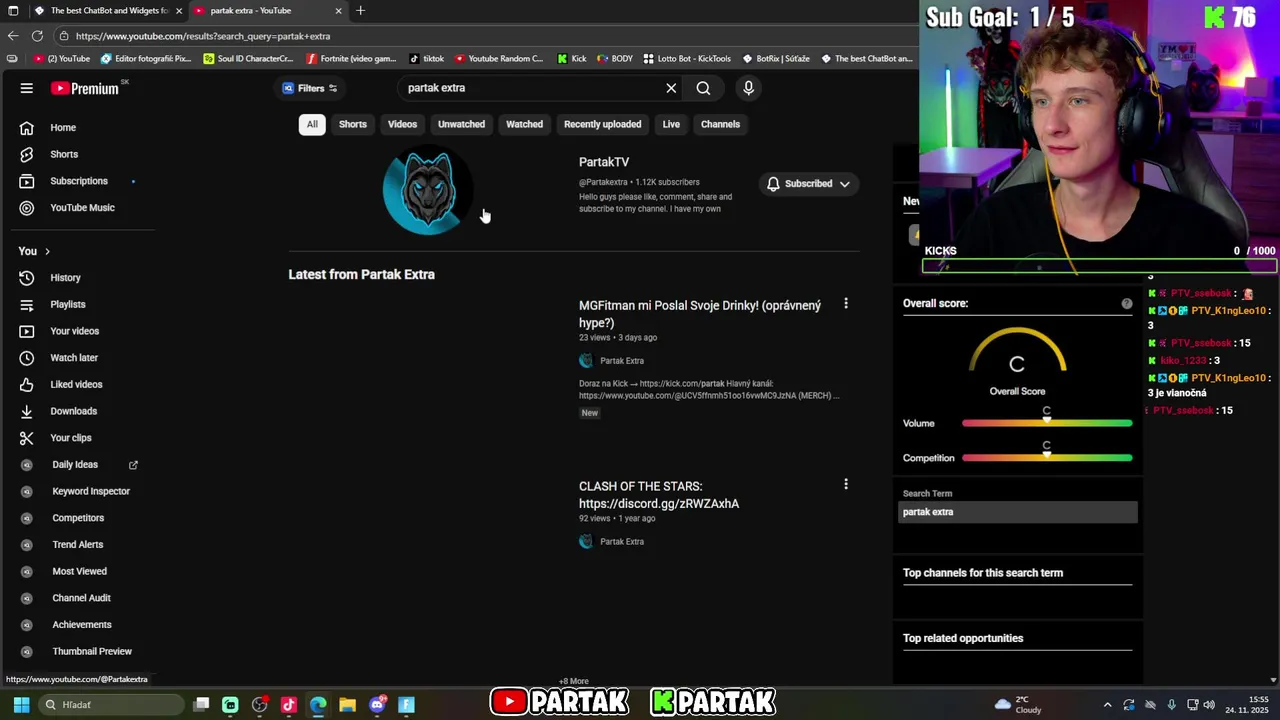This screenshot has width=1280, height=720.
Task: Open Shorts in the sidebar
Action: tap(64, 154)
